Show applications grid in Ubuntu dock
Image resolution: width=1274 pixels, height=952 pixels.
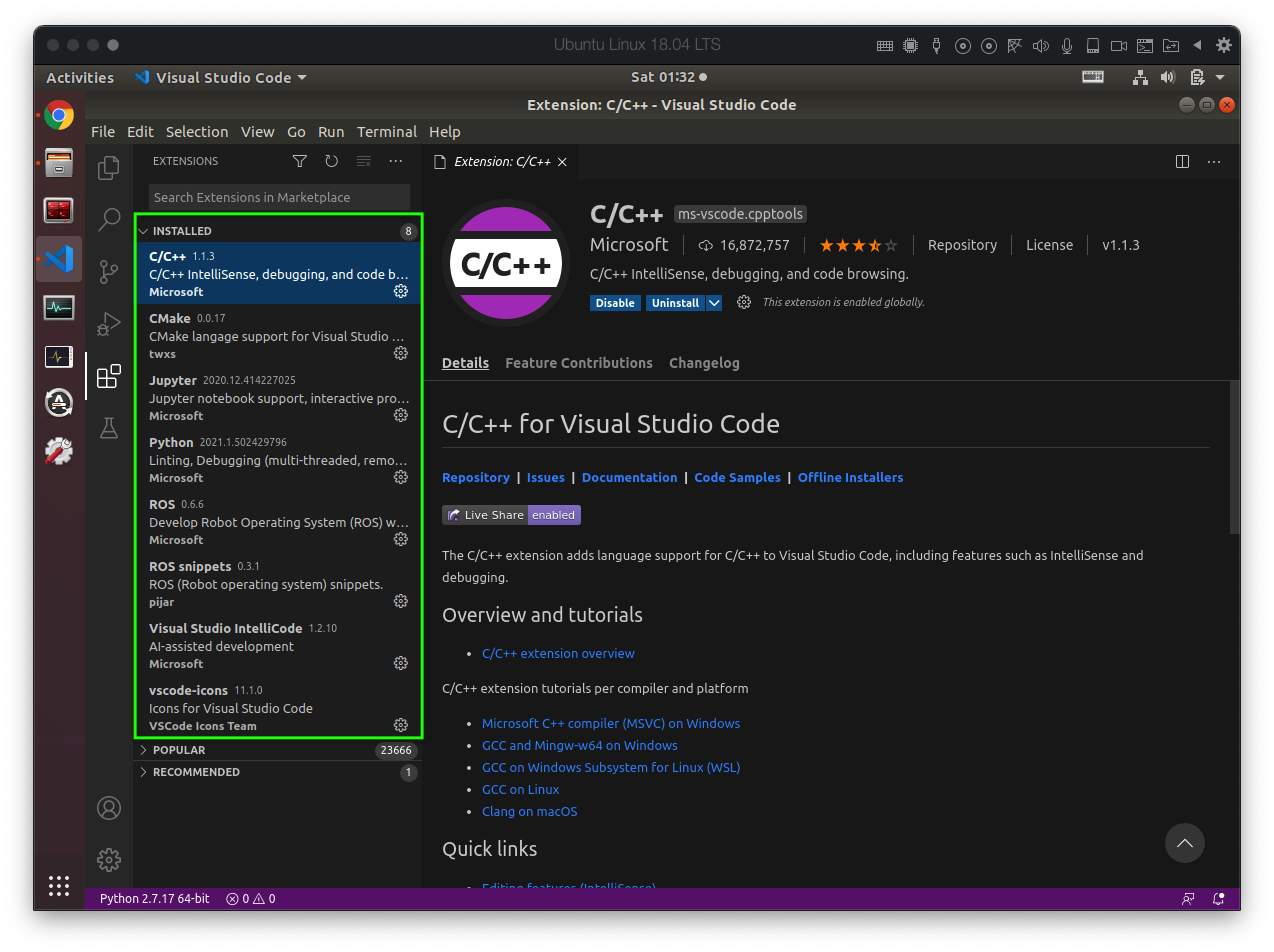coord(59,885)
